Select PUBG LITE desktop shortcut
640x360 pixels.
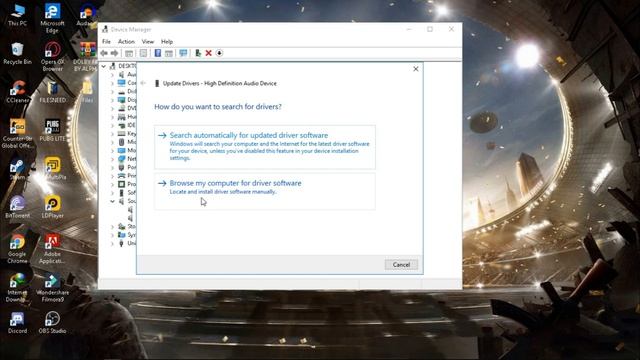click(x=52, y=130)
